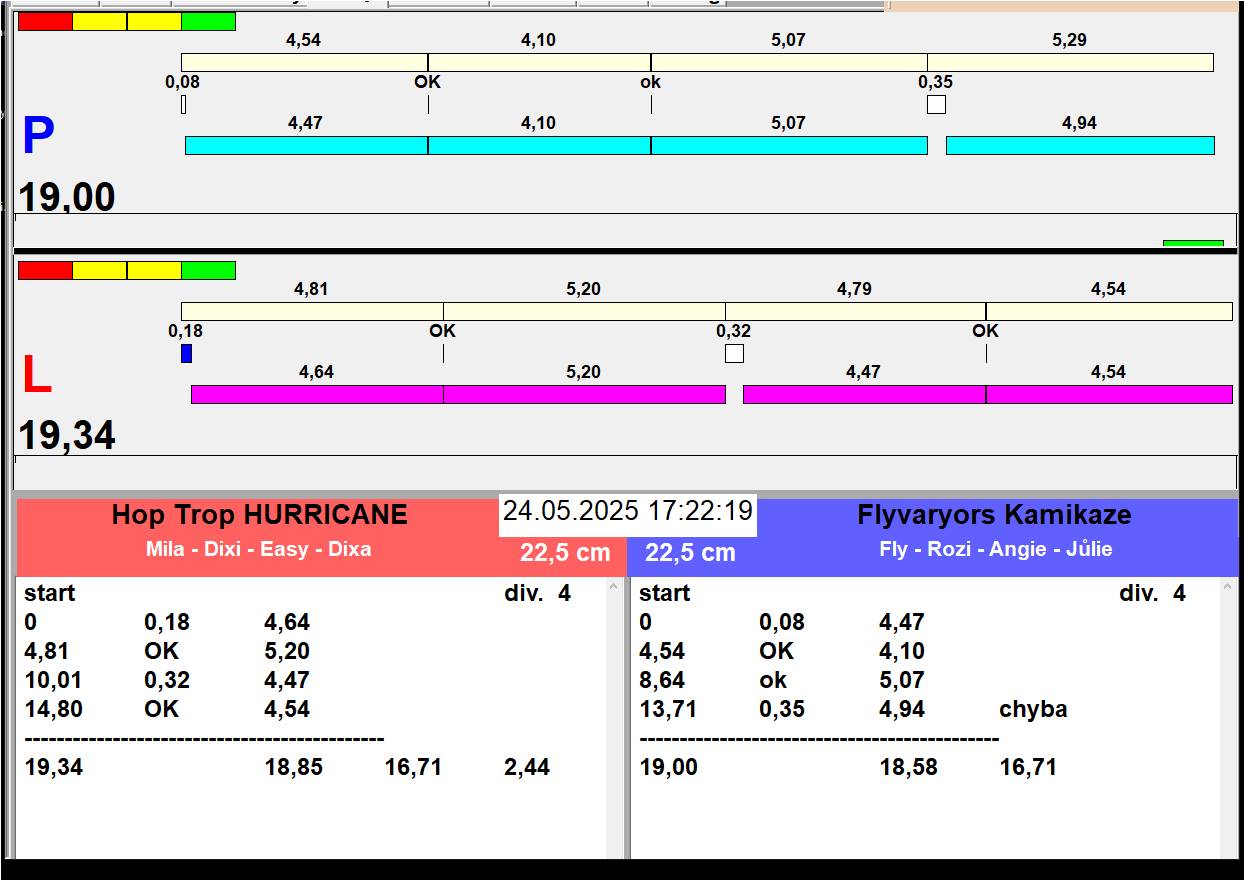This screenshot has height=880, width=1244.
Task: Click the green indicator at lane P bottom right
Action: (1192, 242)
